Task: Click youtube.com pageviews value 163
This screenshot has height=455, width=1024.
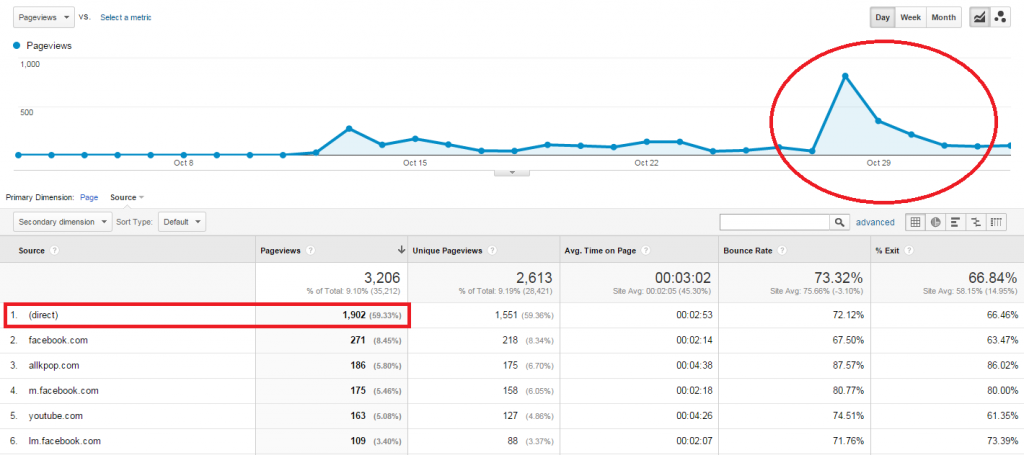Action: pos(359,416)
